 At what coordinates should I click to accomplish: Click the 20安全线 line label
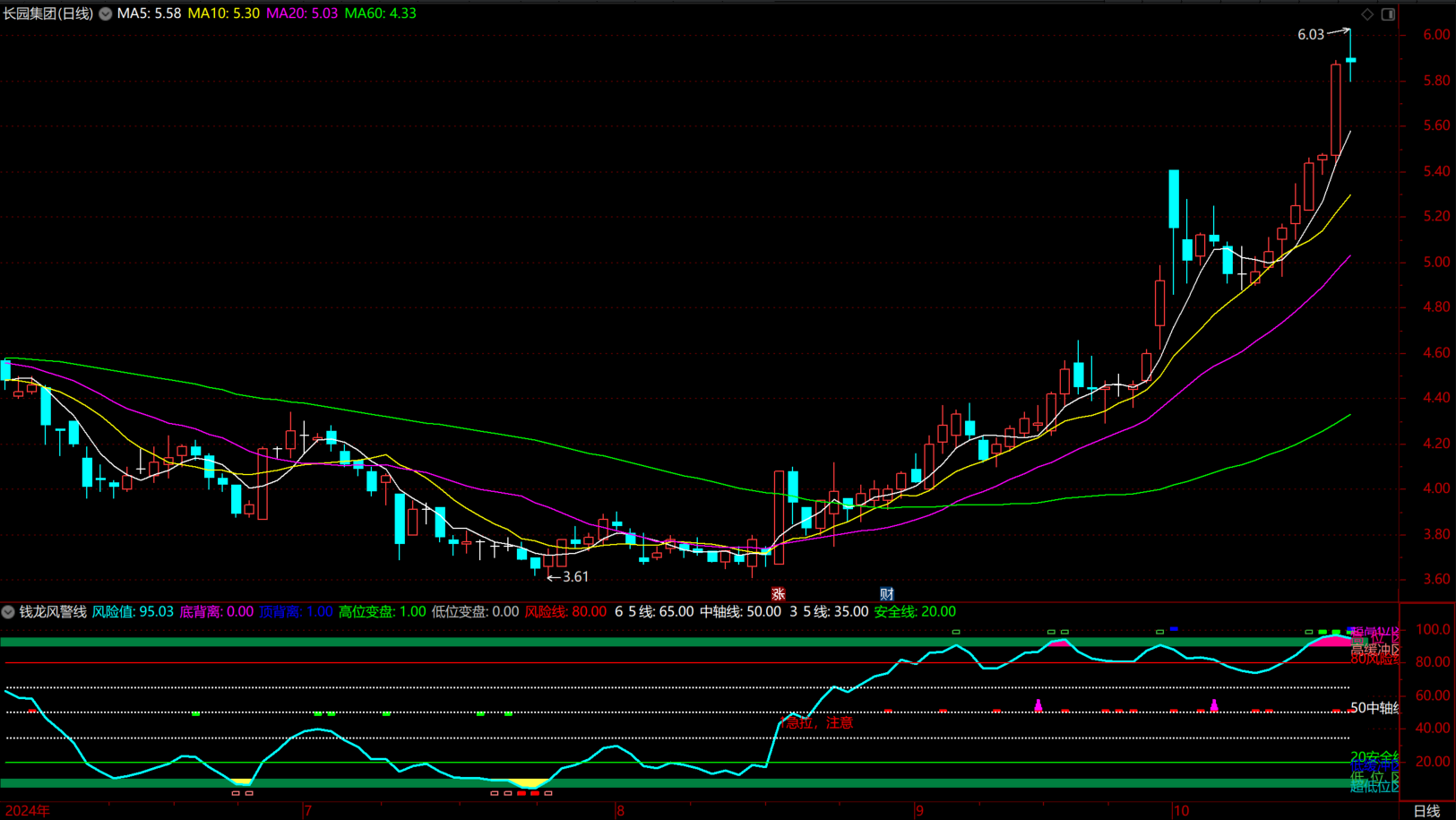point(1375,757)
